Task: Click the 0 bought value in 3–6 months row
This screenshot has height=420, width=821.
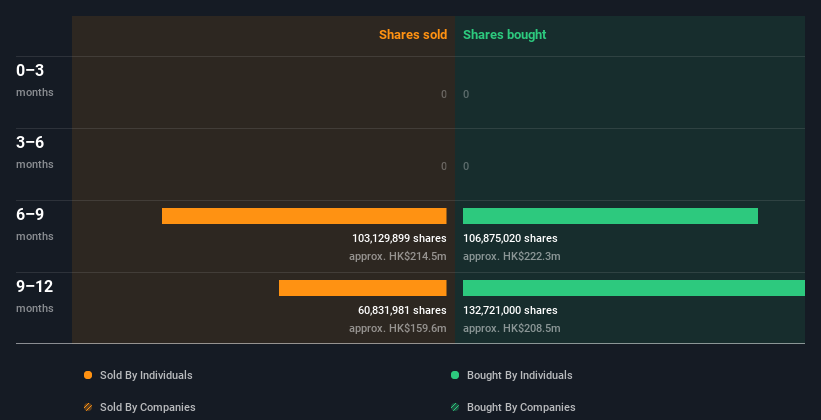Action: point(466,167)
